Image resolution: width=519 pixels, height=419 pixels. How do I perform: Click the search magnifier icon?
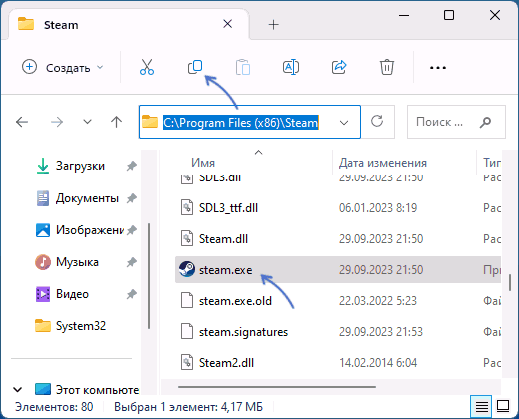point(485,122)
